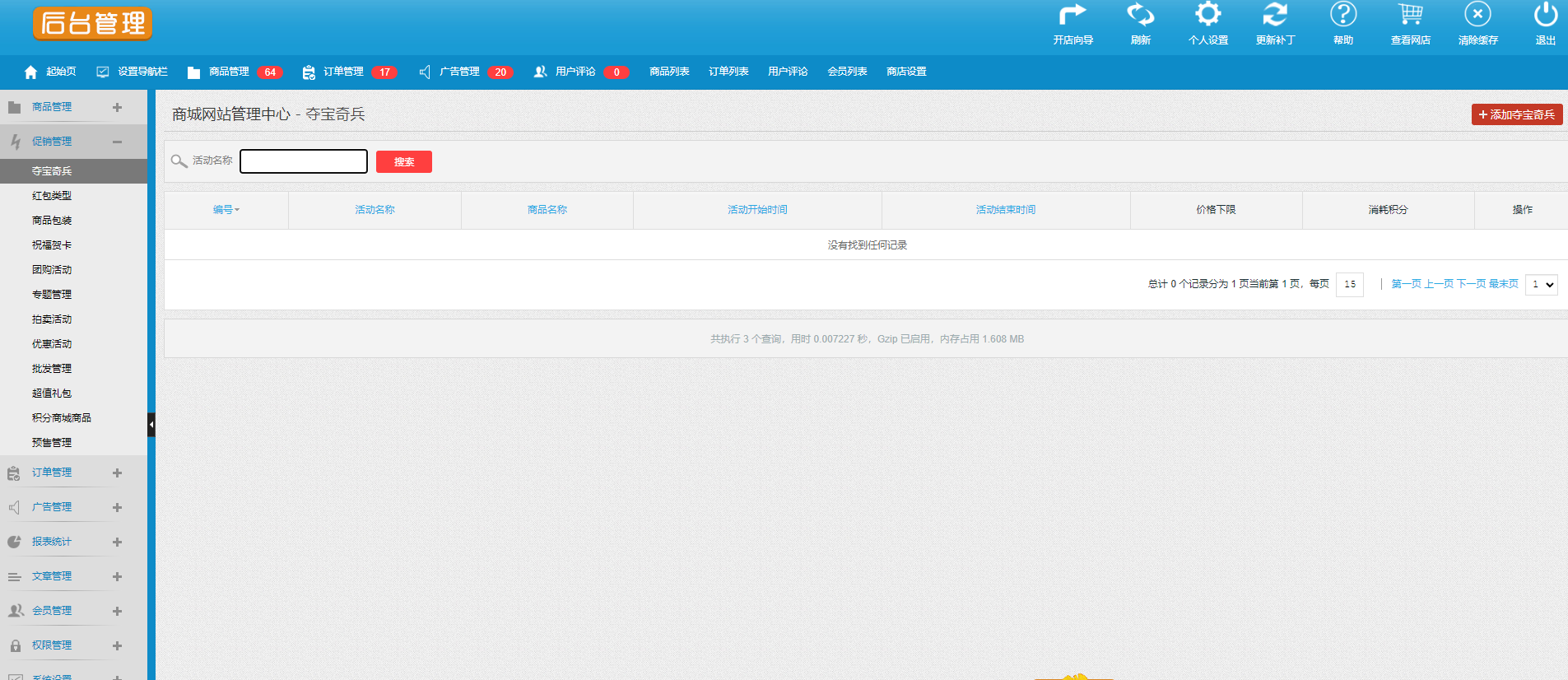Collapse the 促销管理 sidebar section

pos(118,142)
